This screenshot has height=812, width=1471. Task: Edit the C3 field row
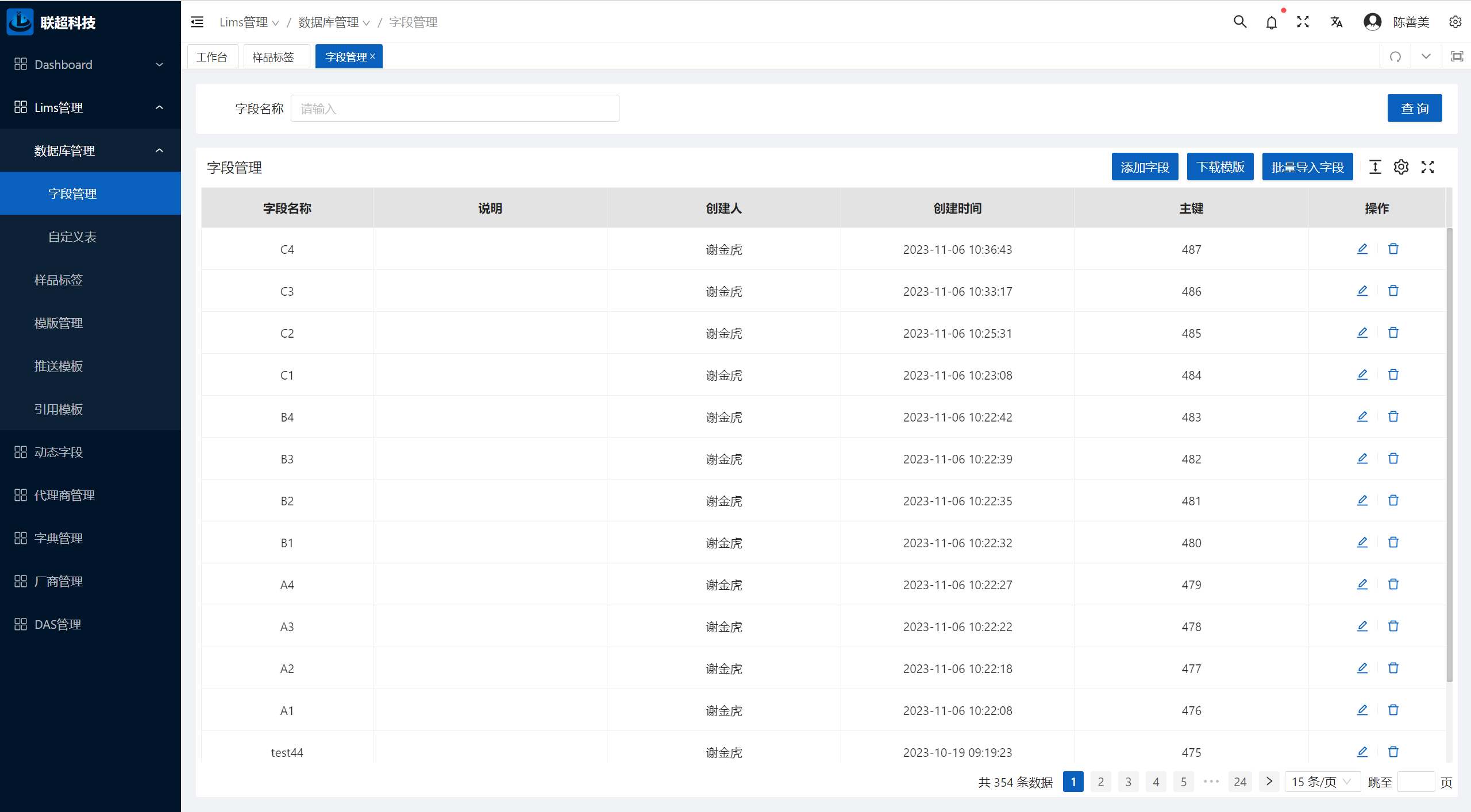click(1362, 291)
